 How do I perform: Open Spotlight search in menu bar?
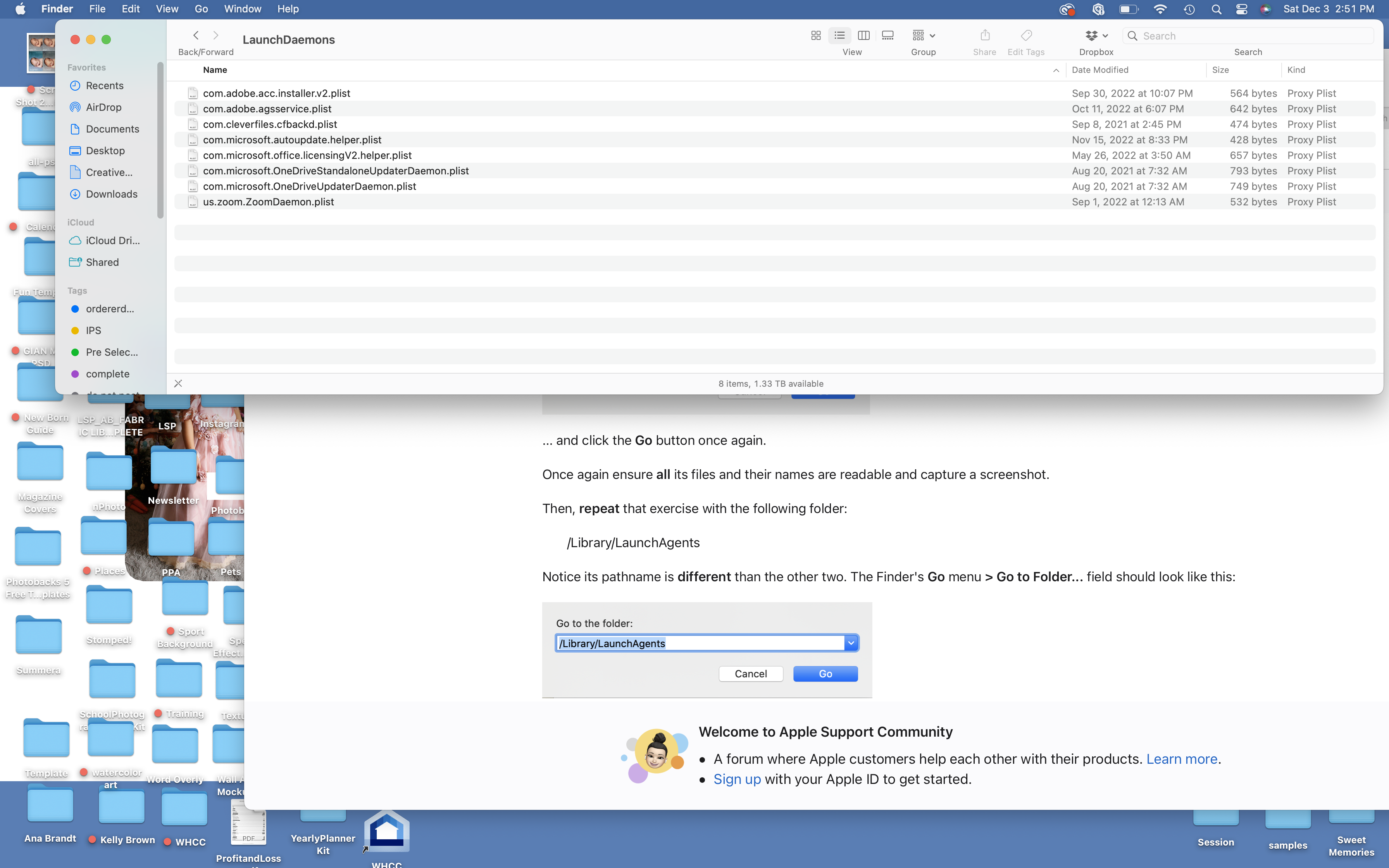point(1216,9)
